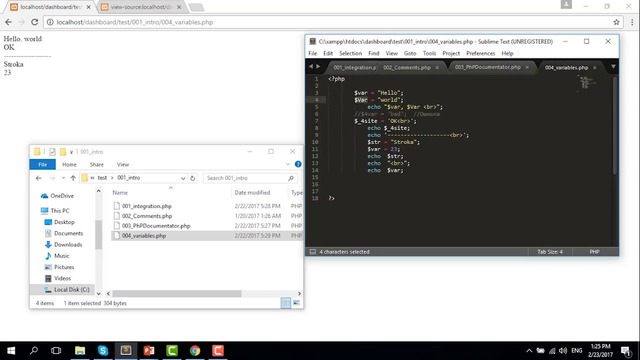The image size is (640, 360).
Task: Open the Chrome three-dot menu
Action: tap(632, 22)
